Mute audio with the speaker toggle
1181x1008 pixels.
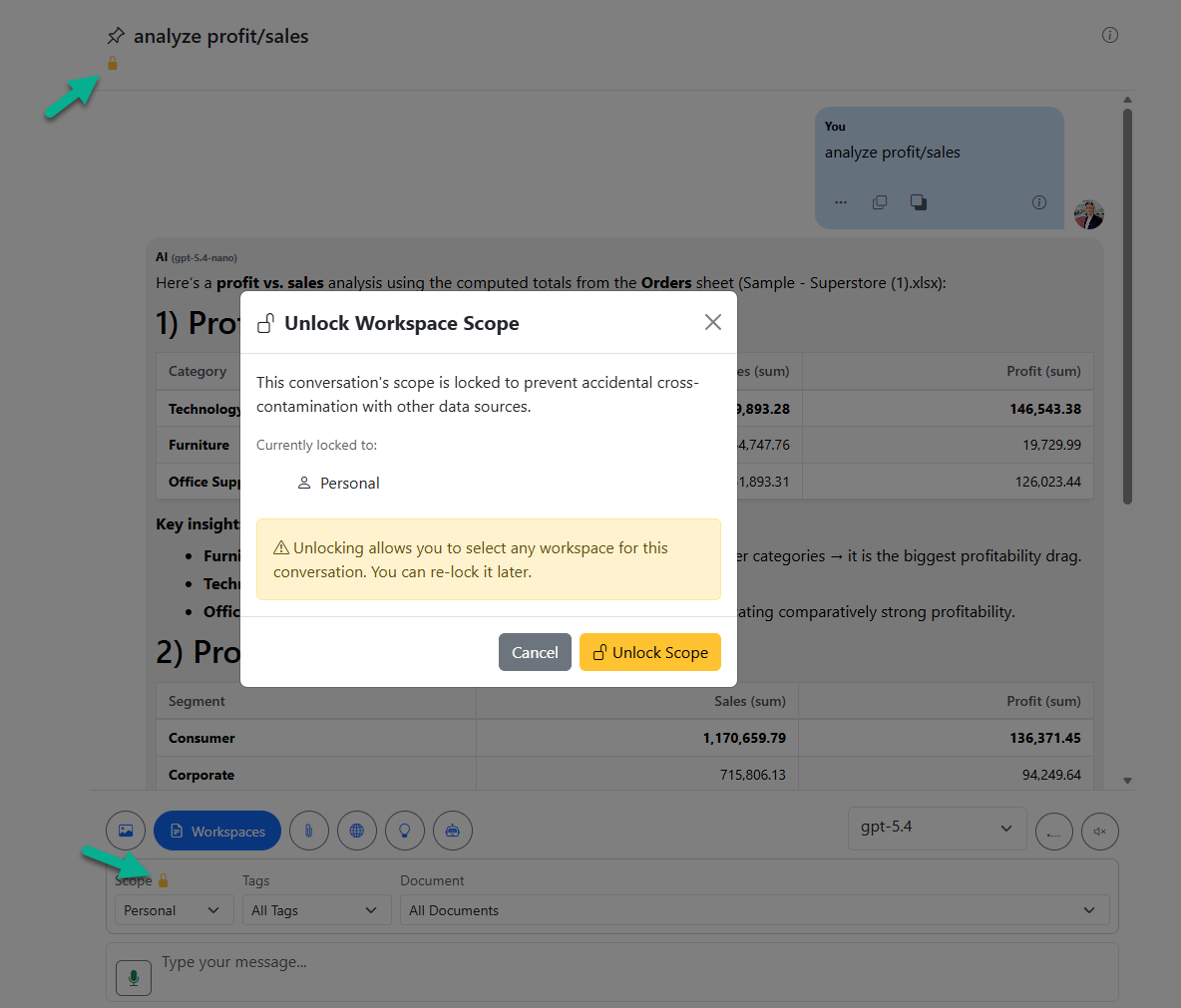pos(1099,831)
